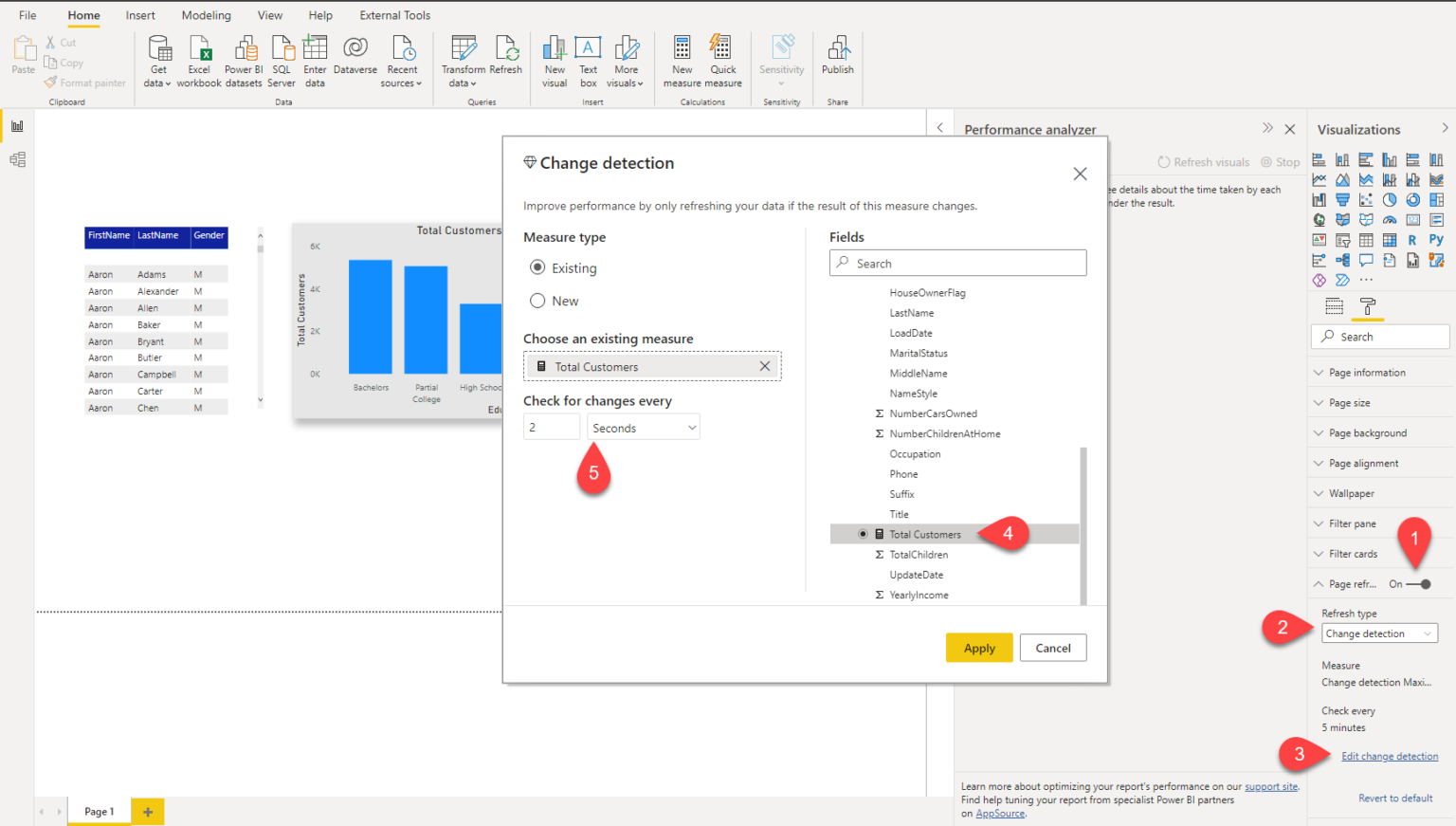Select the Total Customers radio in Fields list
1456x826 pixels.
tap(863, 533)
